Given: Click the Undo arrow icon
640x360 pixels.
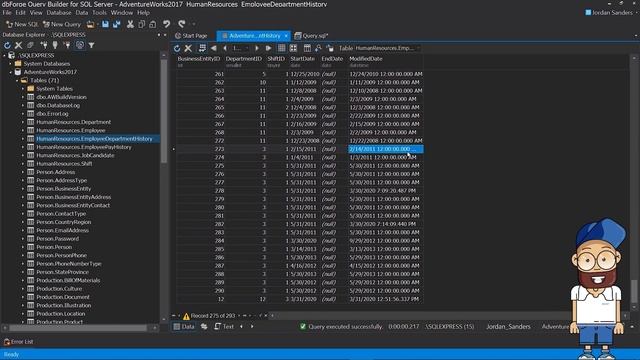Looking at the screenshot, I should click(167, 24).
